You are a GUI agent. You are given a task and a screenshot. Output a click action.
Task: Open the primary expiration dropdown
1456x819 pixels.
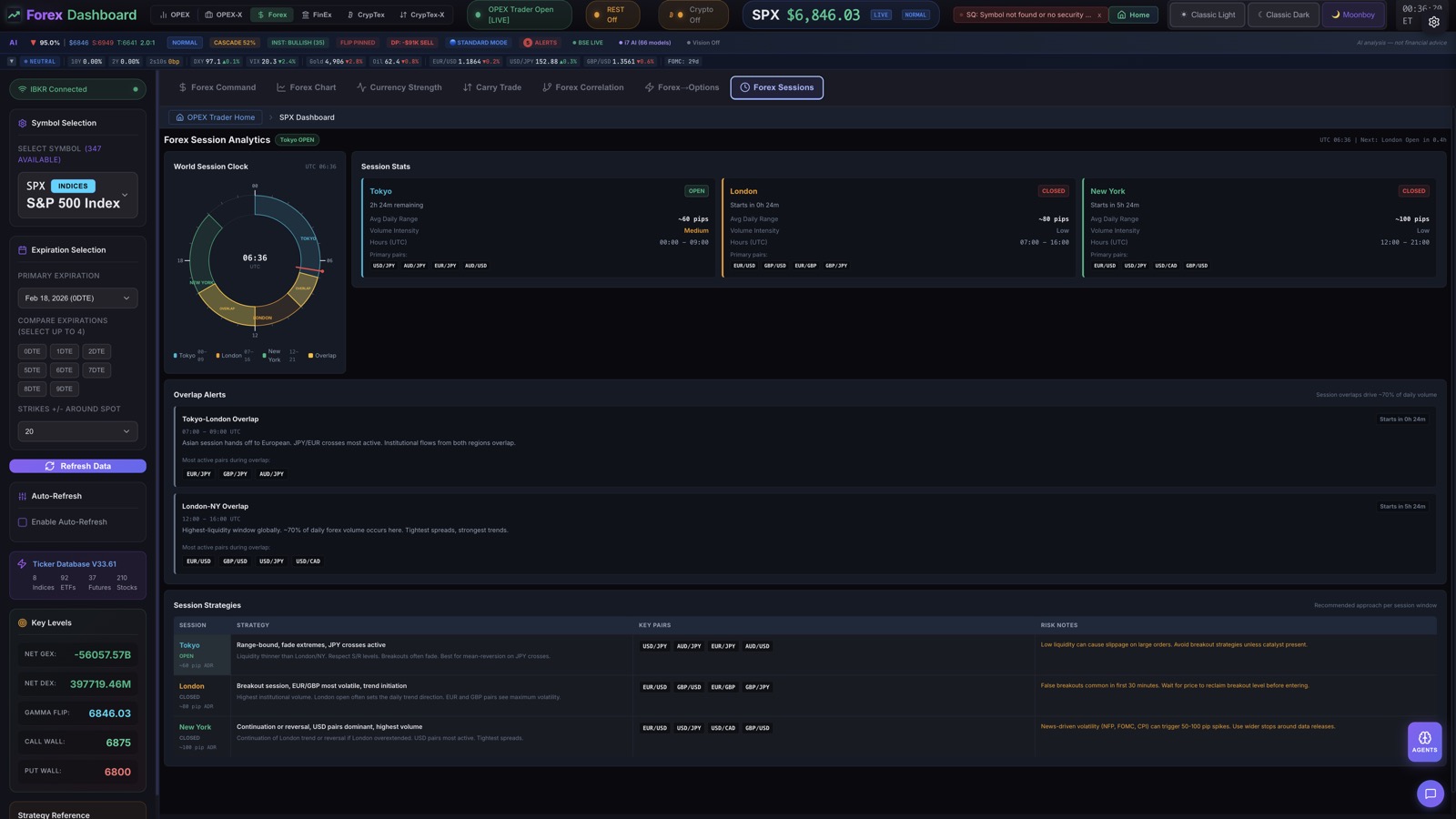click(77, 298)
